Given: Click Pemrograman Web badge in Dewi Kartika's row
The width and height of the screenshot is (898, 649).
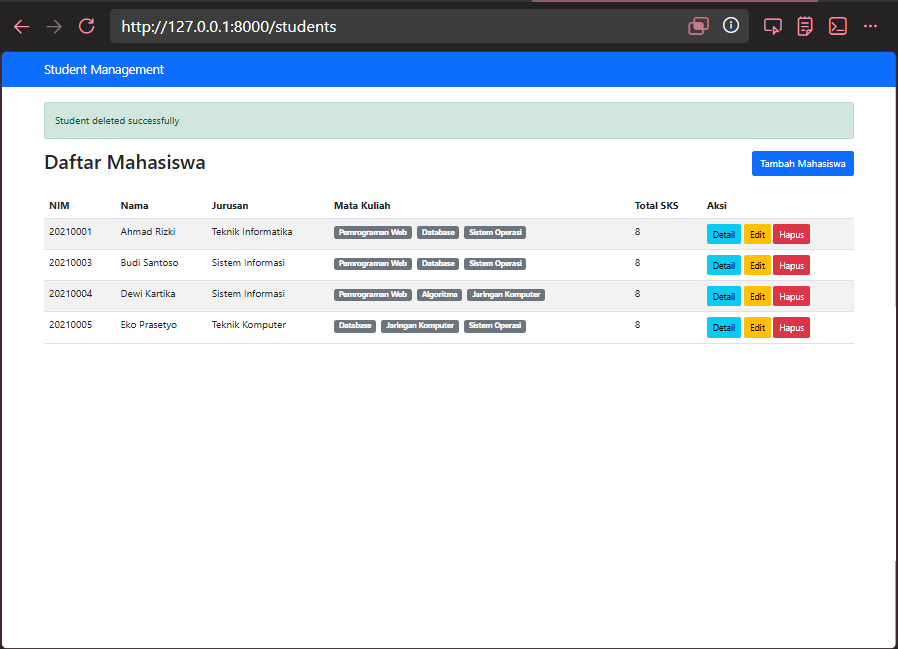Looking at the screenshot, I should [x=373, y=294].
